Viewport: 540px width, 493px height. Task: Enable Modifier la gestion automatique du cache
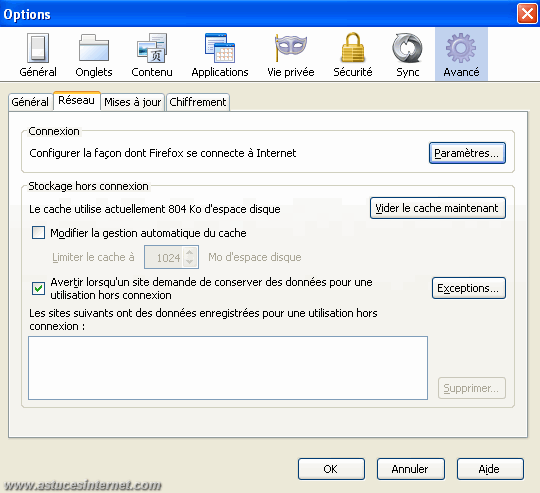pos(38,233)
